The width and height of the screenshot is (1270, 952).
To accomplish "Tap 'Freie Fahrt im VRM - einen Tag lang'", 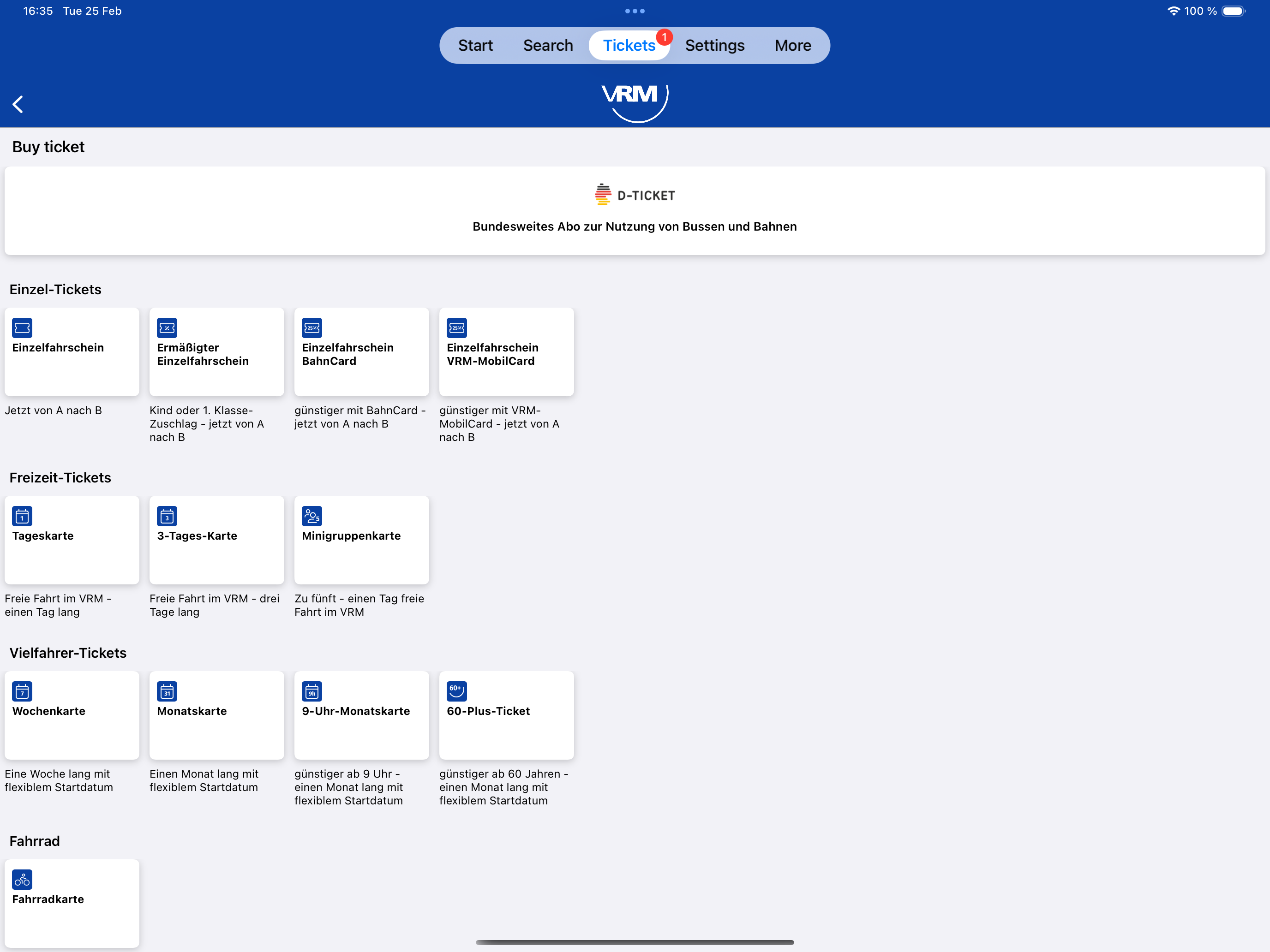I will pos(58,605).
